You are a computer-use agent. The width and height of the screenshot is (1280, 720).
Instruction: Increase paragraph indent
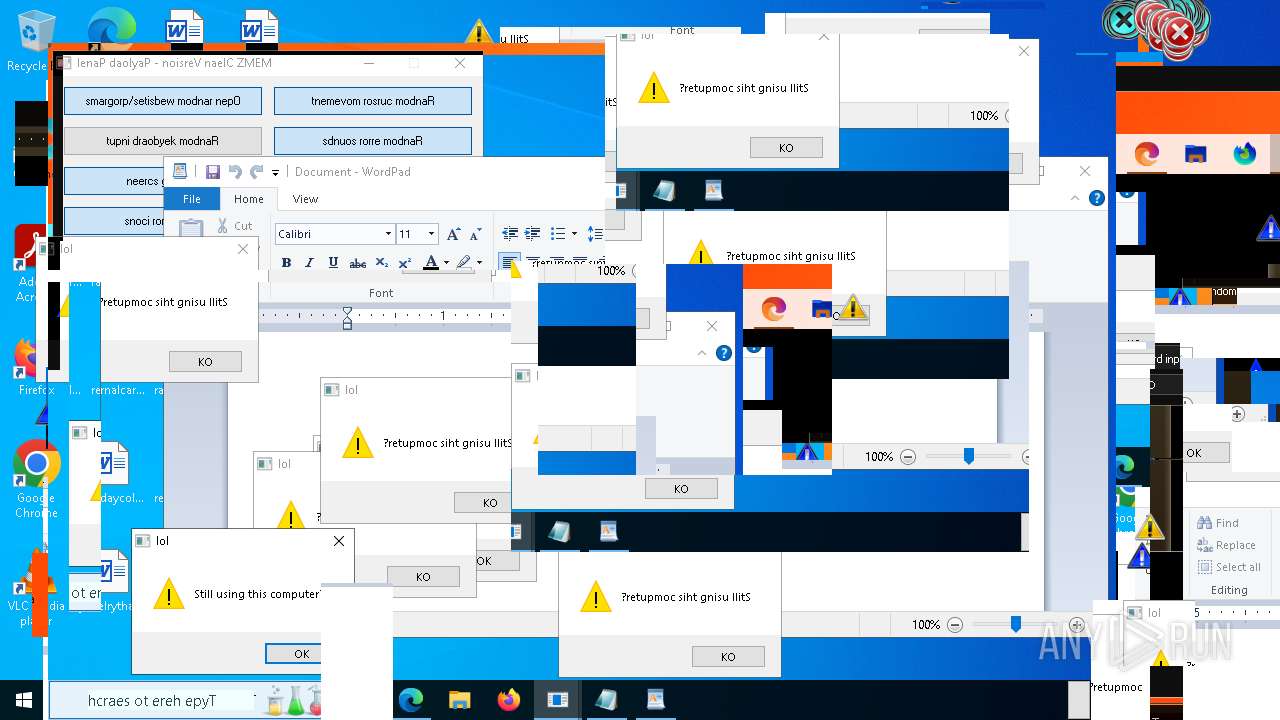tap(533, 234)
